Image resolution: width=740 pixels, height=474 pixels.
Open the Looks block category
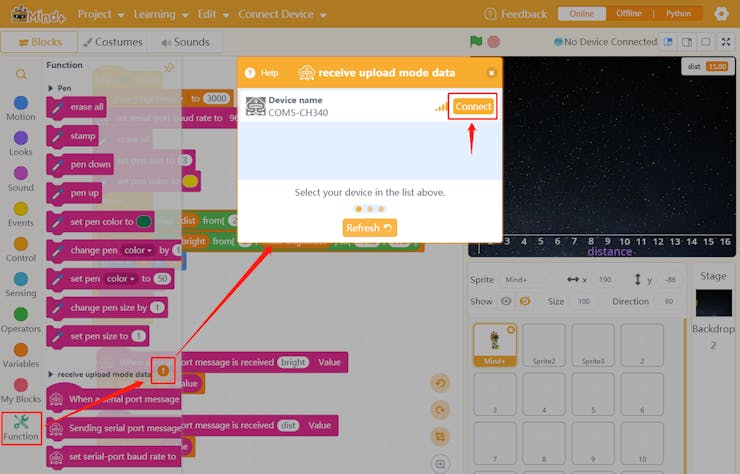coord(21,144)
